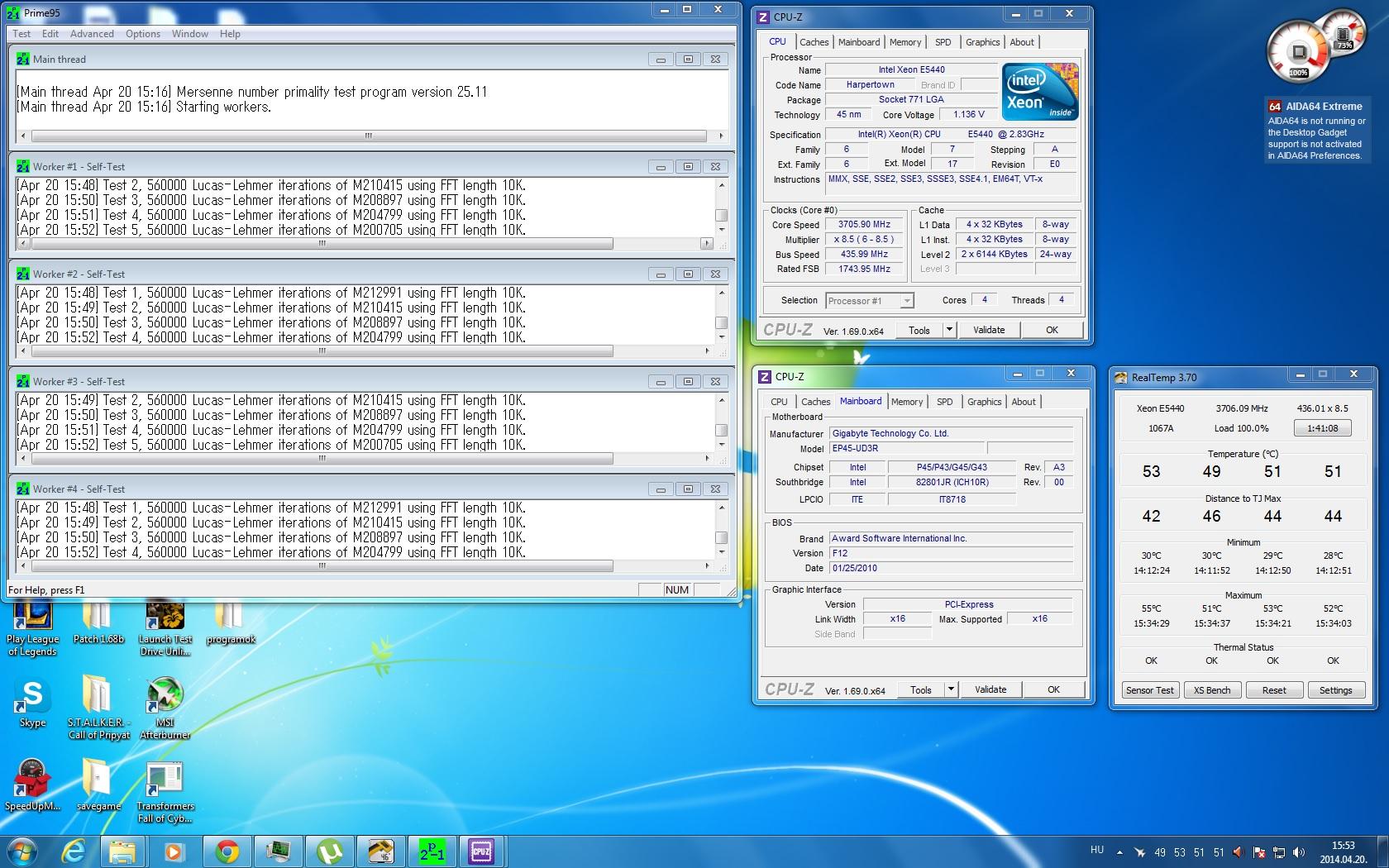The image size is (1389, 868).
Task: Open Google Chrome from the taskbar
Action: click(x=227, y=851)
